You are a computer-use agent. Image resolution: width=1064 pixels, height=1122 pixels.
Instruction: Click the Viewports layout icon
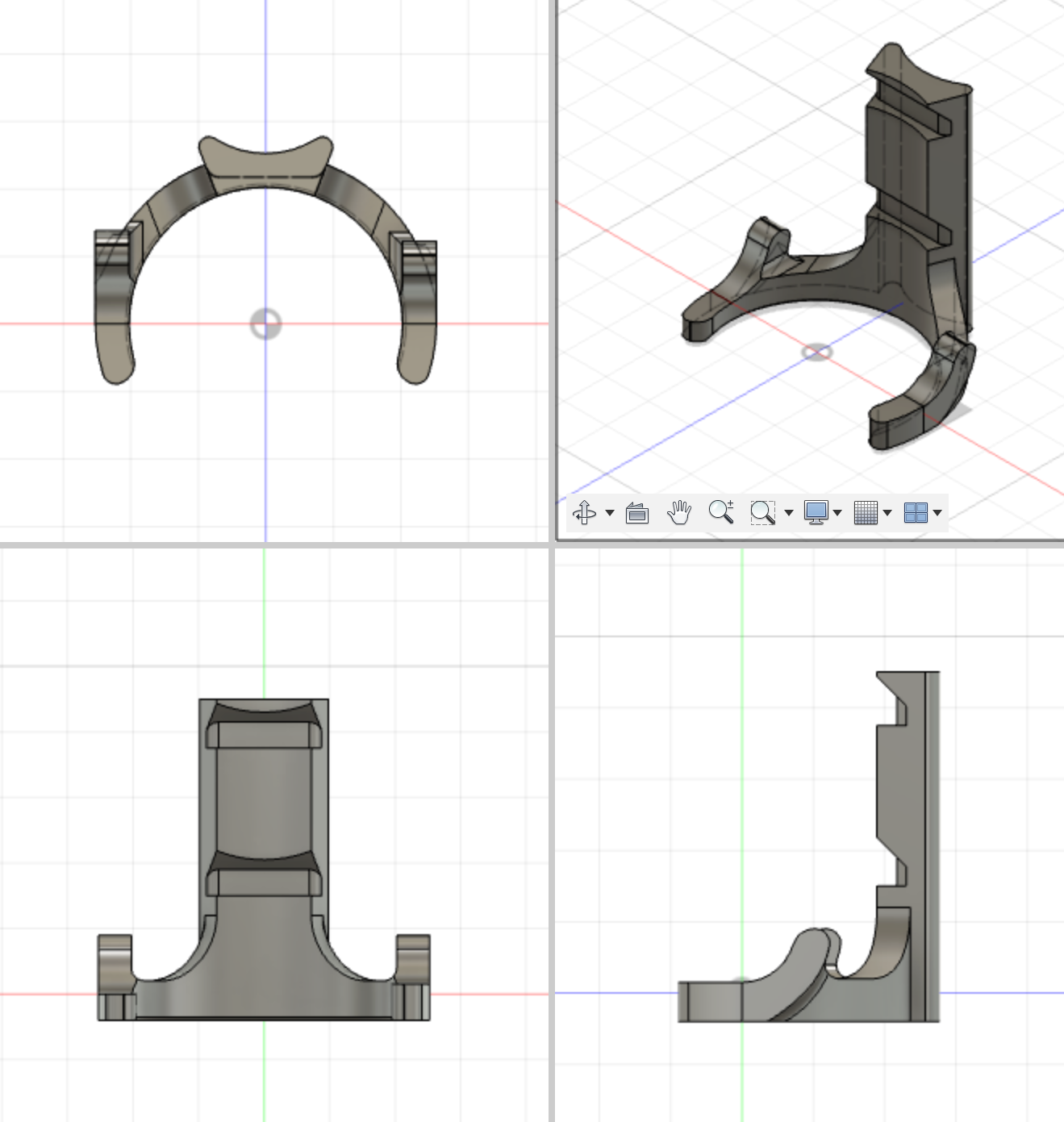pyautogui.click(x=916, y=512)
